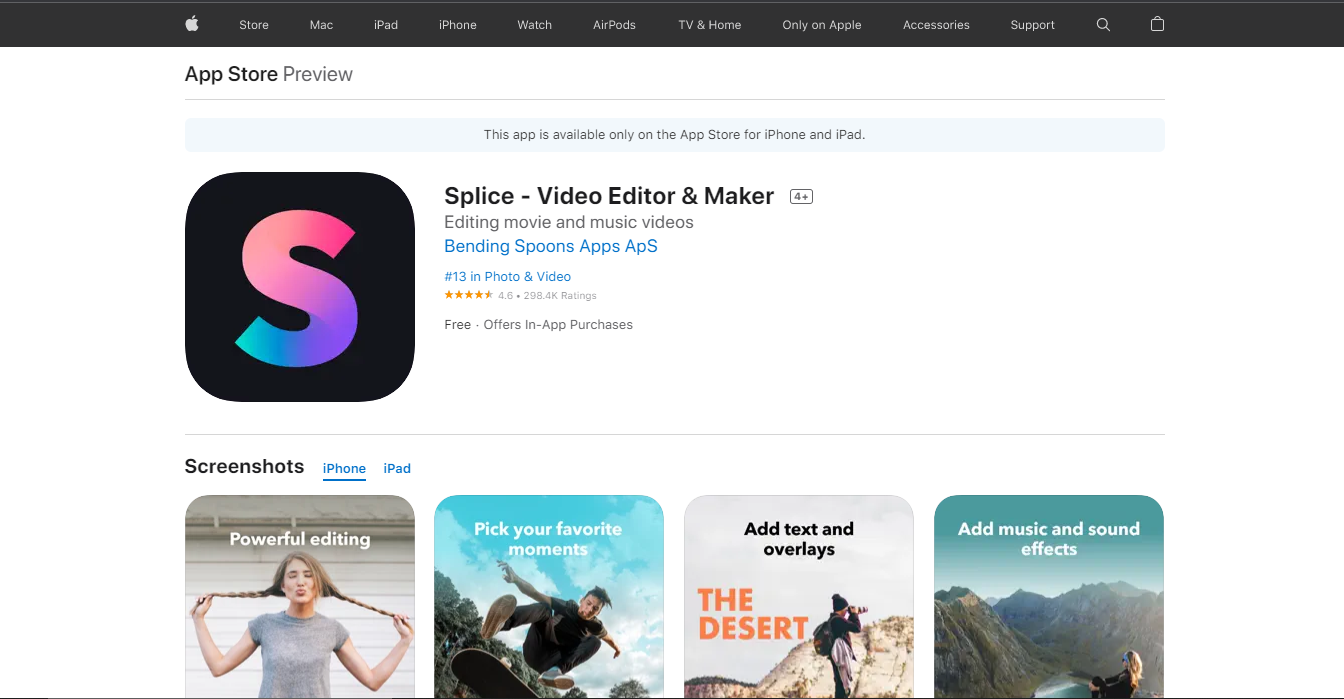Open the Only on Apple menu item
Screen dimensions: 1344x699
tap(822, 25)
